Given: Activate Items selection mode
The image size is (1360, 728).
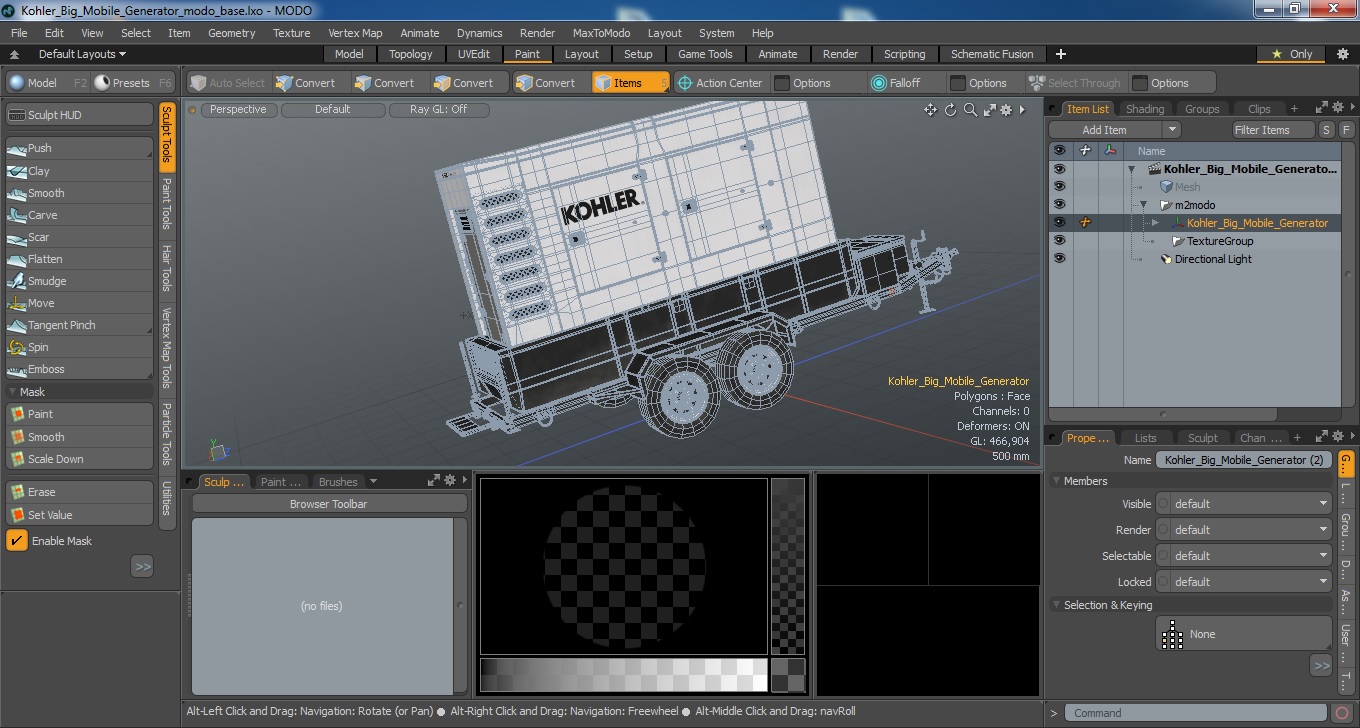Looking at the screenshot, I should [630, 83].
